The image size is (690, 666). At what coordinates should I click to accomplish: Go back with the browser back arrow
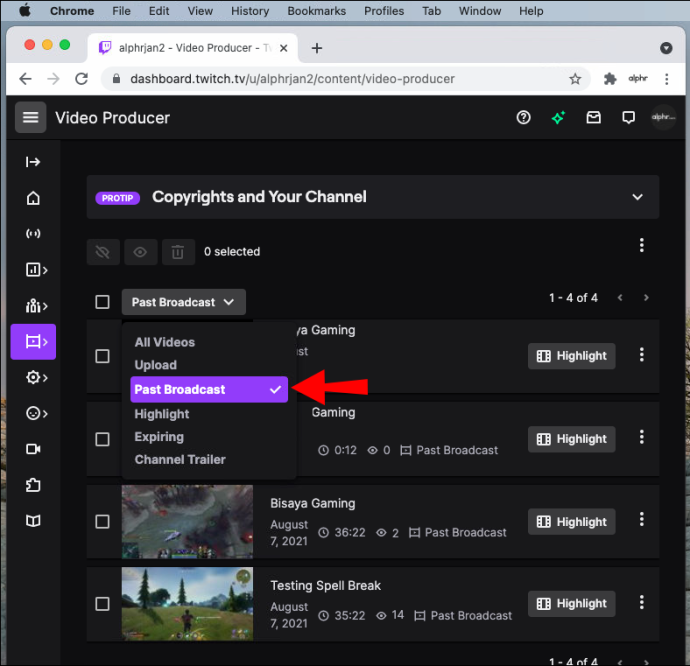26,79
